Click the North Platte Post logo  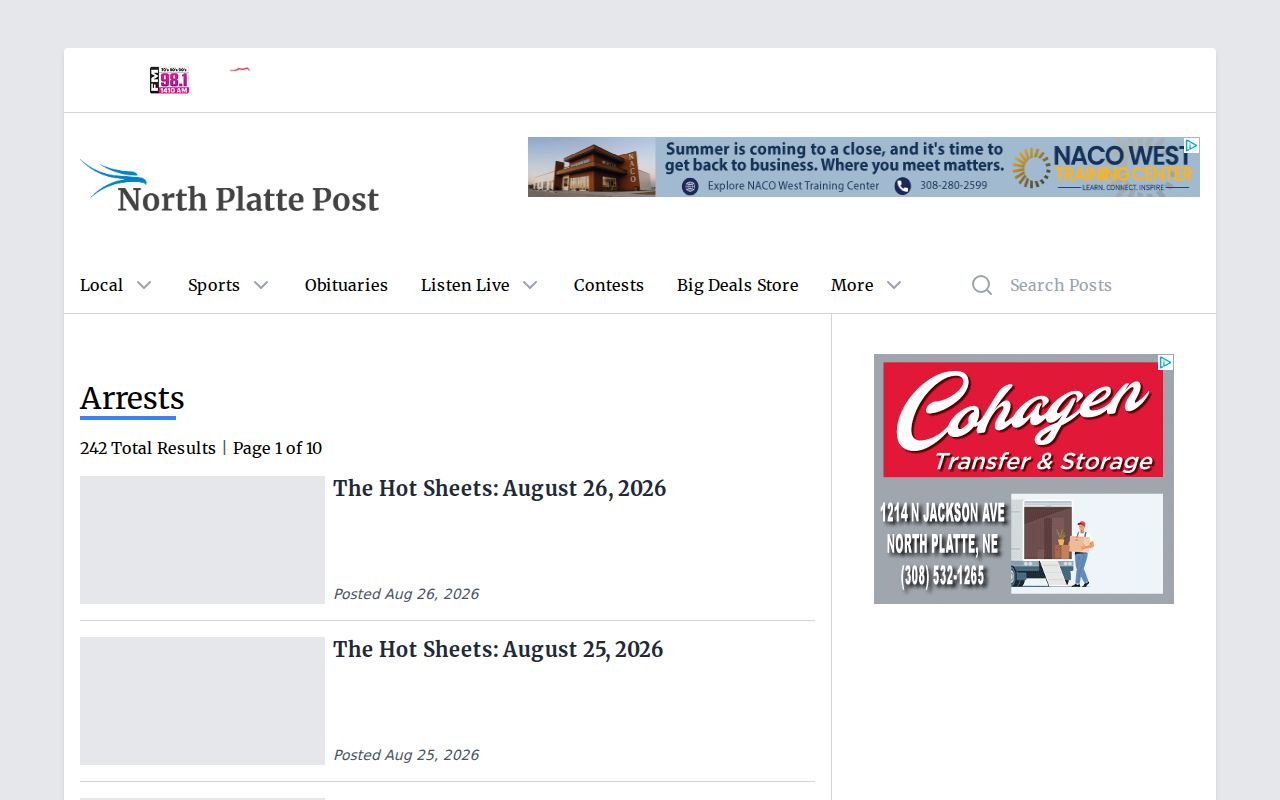tap(230, 187)
